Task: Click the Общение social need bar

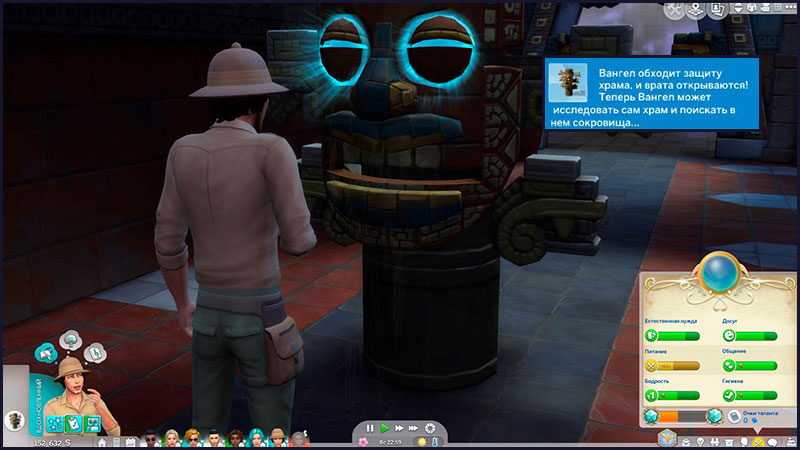Action: (x=750, y=365)
